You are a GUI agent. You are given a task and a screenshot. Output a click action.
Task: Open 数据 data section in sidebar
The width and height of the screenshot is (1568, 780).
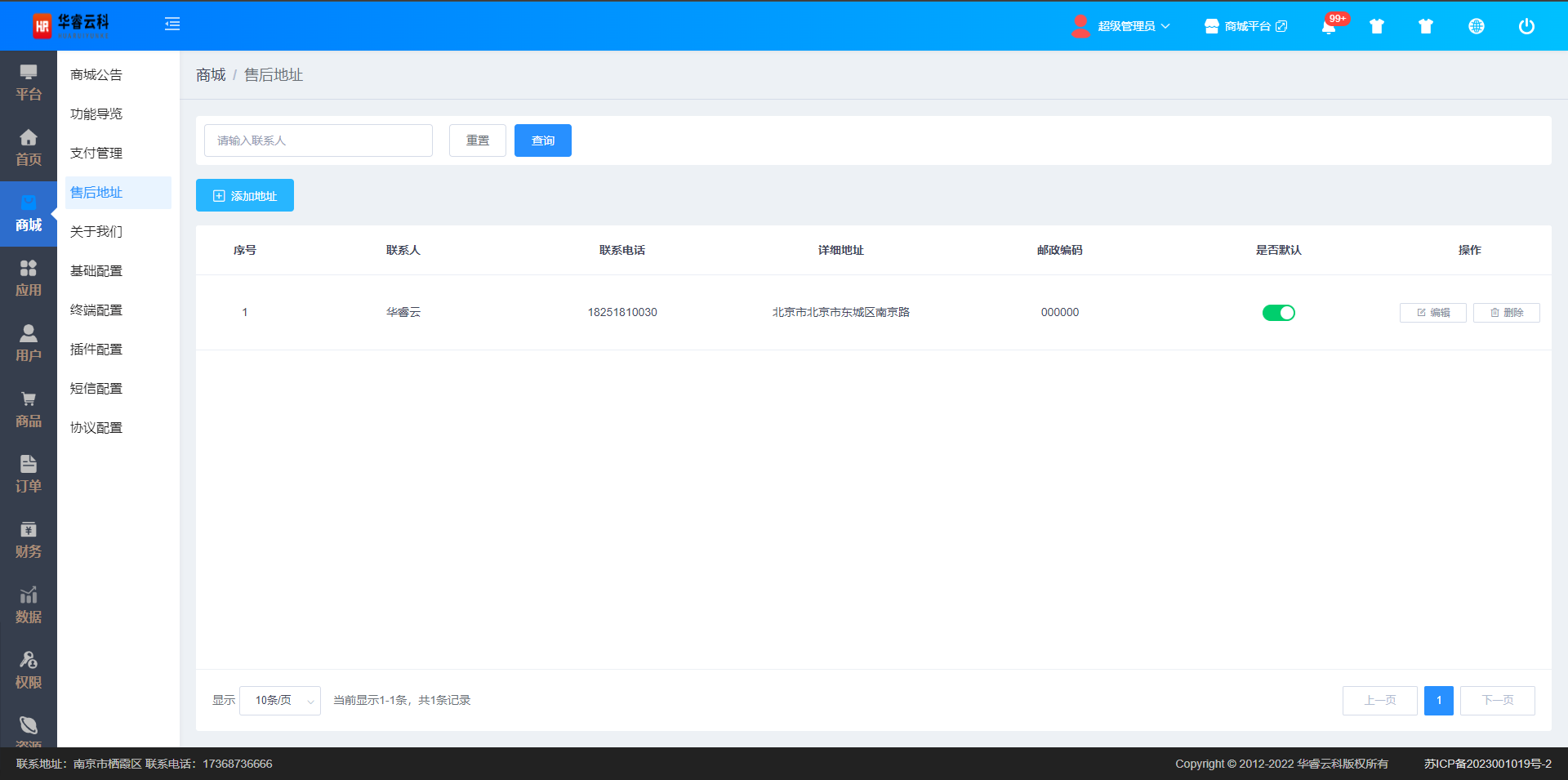click(29, 605)
